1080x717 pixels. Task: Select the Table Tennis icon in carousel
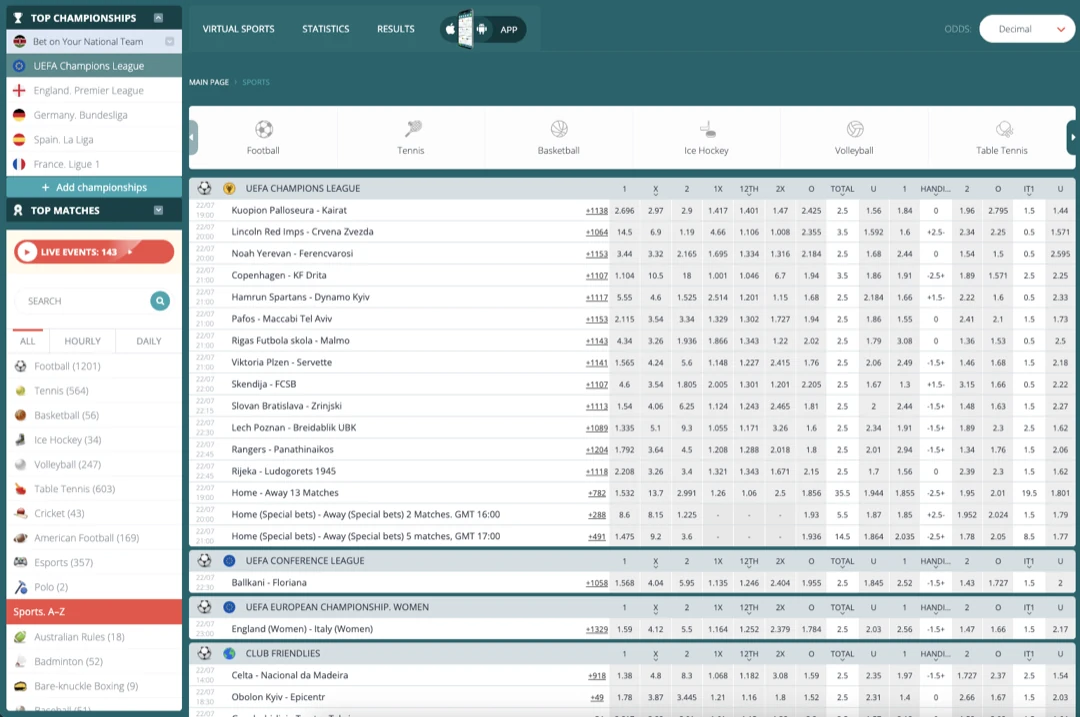(x=1004, y=129)
